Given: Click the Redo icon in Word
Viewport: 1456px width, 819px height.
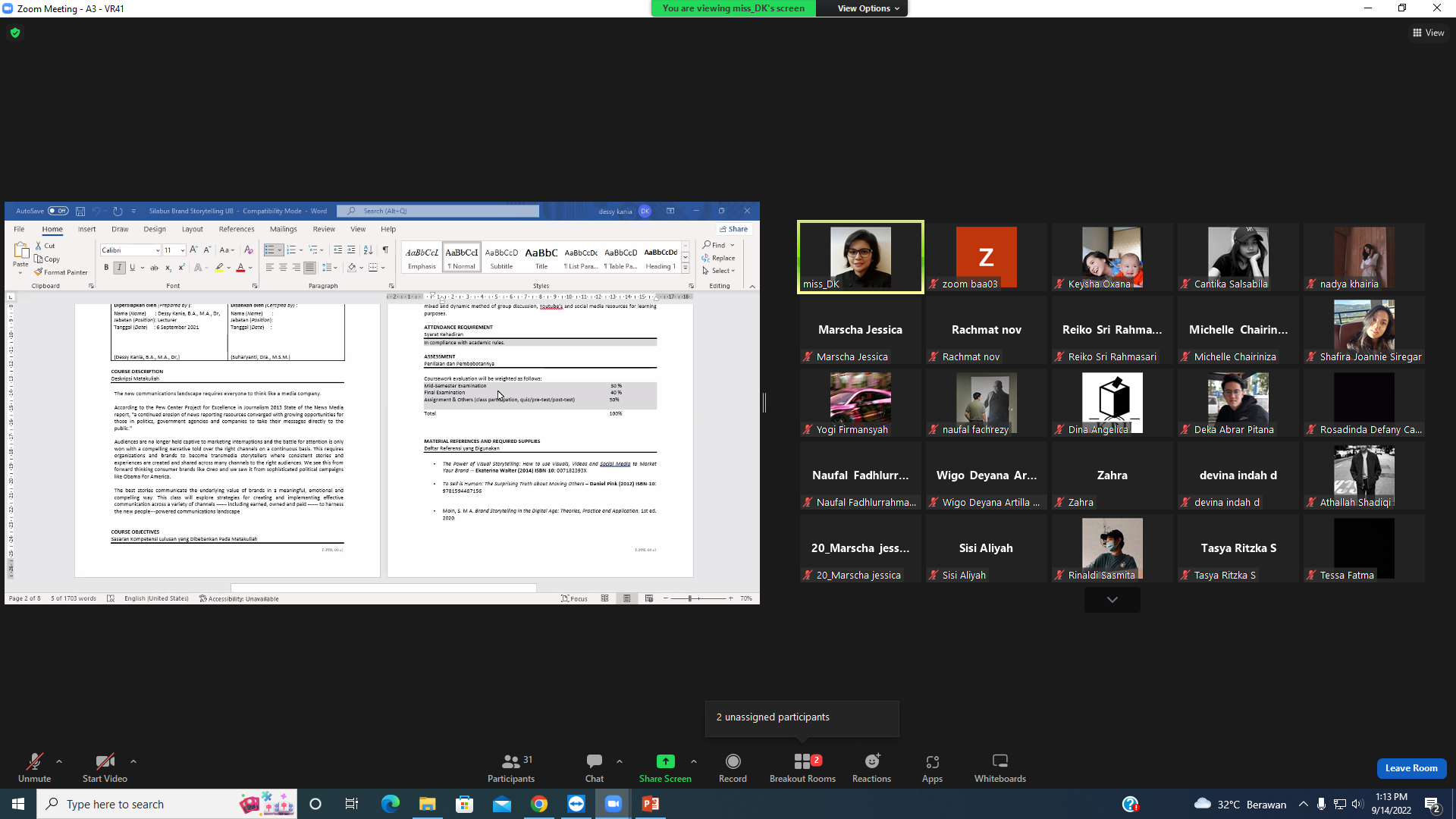Looking at the screenshot, I should (118, 211).
